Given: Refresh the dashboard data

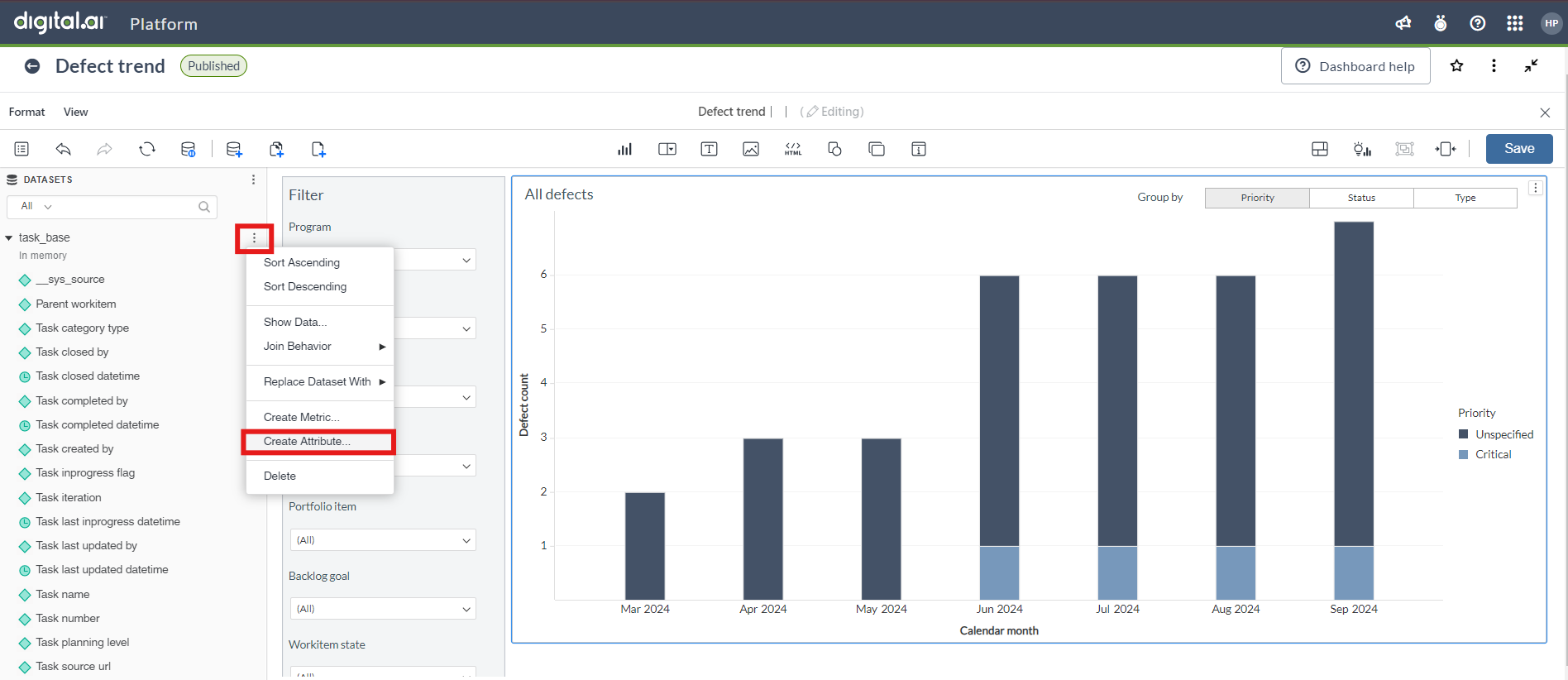Looking at the screenshot, I should (x=147, y=149).
